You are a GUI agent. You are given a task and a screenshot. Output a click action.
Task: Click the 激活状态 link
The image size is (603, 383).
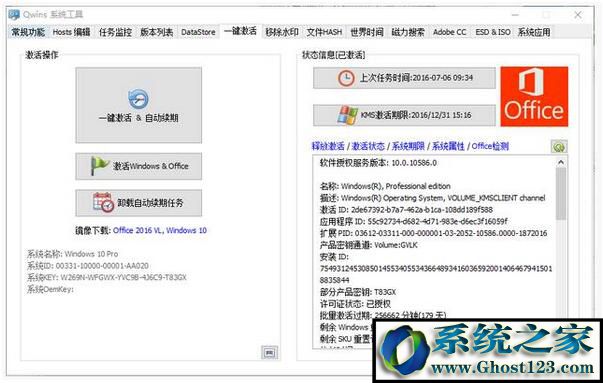pos(368,146)
